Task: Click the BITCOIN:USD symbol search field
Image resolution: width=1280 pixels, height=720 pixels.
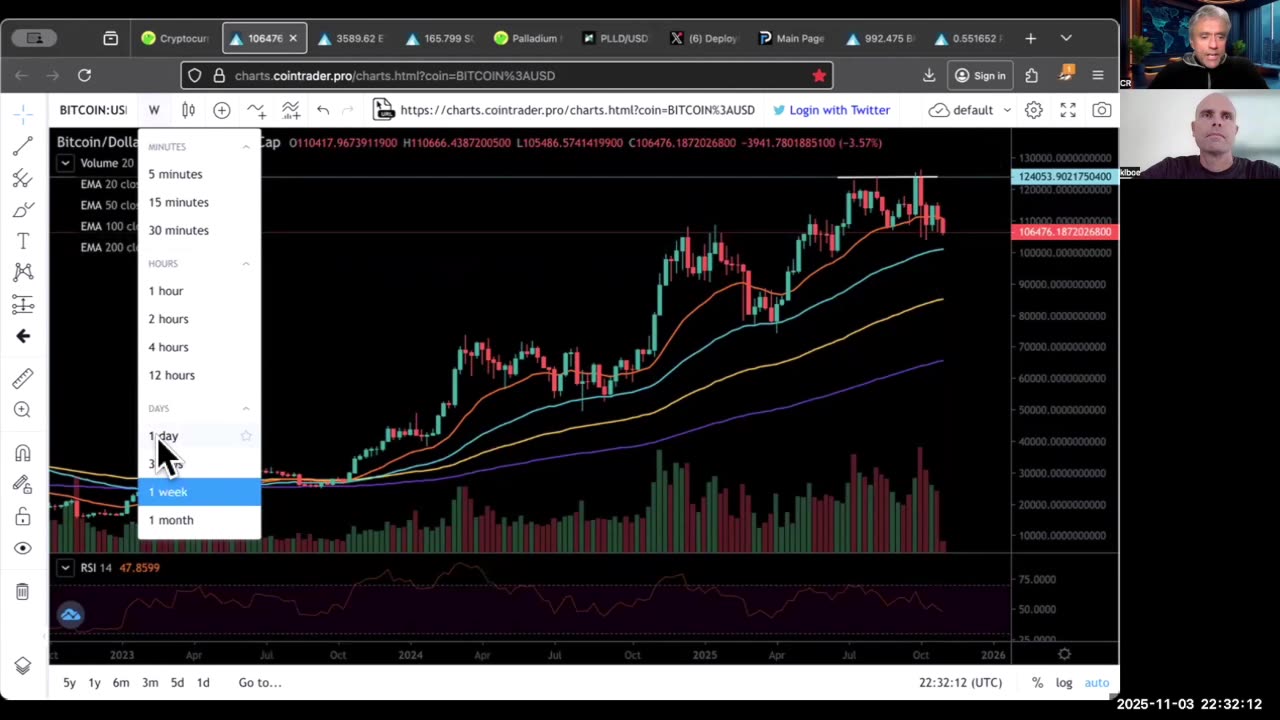Action: pos(93,110)
